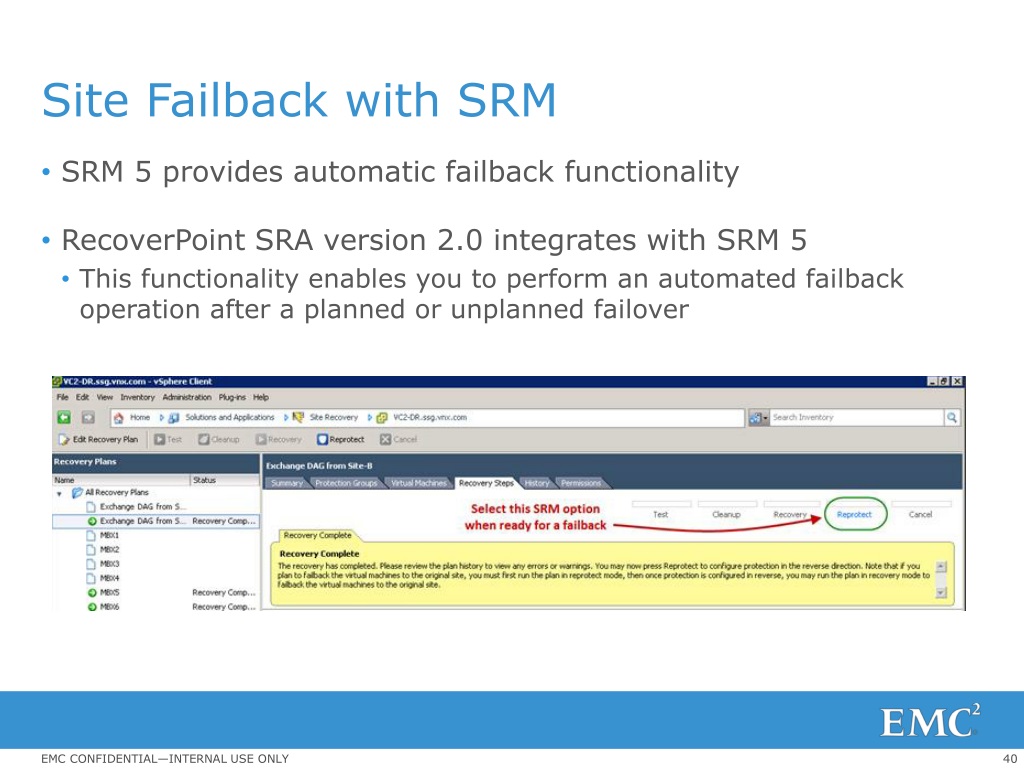Select Exchange DAG plan without status
The image size is (1024, 768).
pyautogui.click(x=137, y=507)
